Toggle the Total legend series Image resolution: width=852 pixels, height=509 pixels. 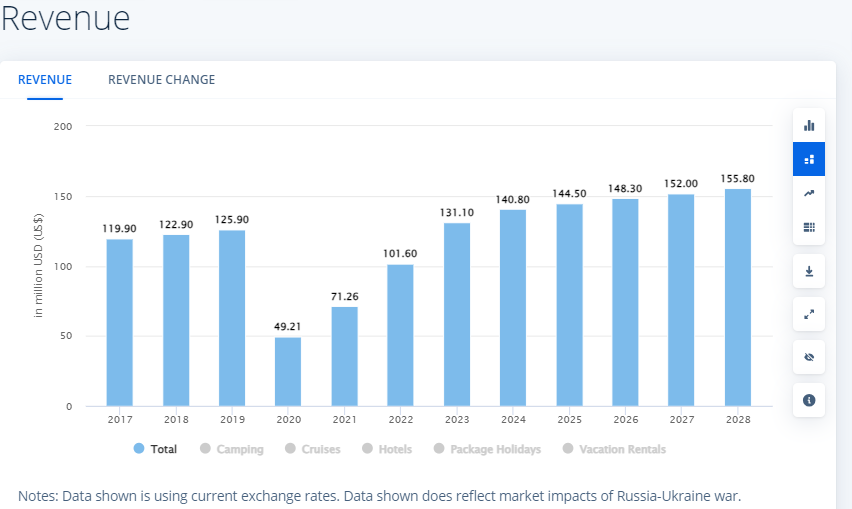[x=155, y=449]
